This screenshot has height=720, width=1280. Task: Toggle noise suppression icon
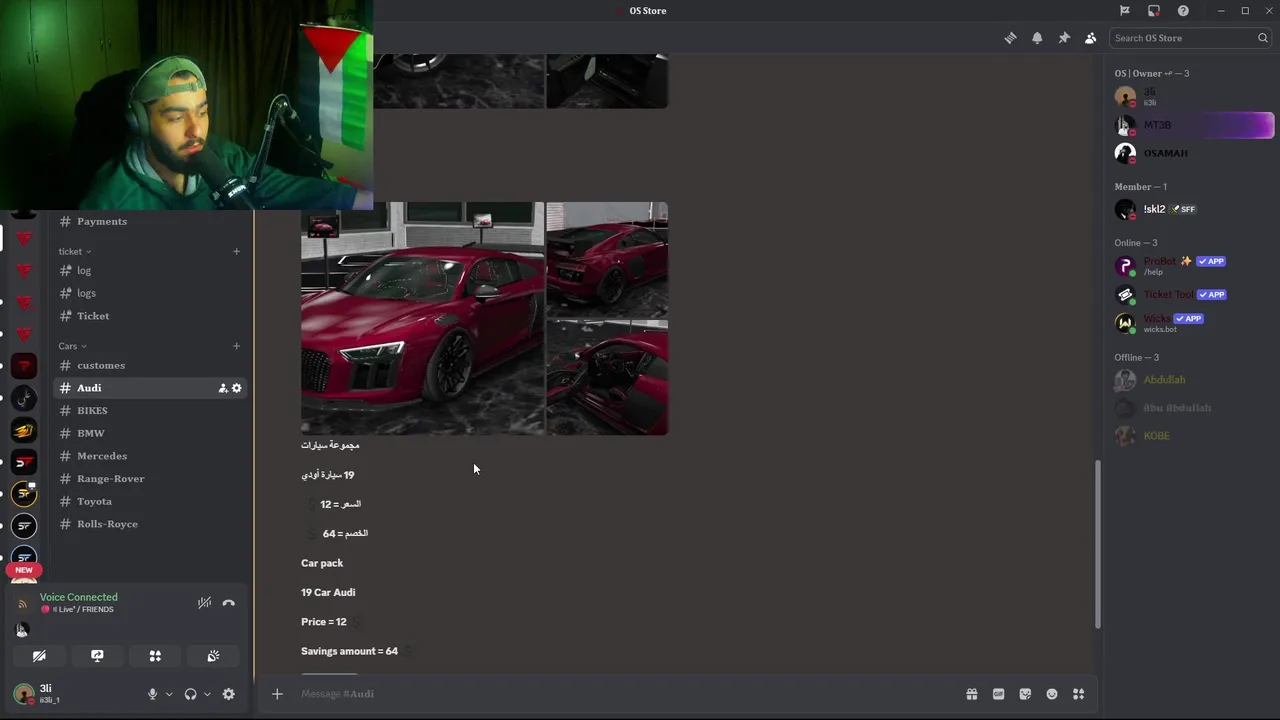coord(204,603)
